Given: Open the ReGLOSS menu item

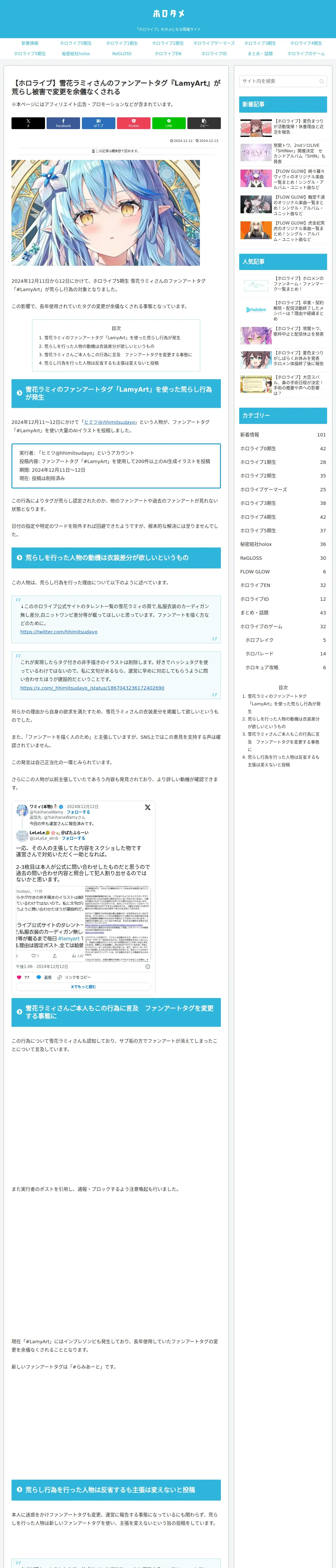Looking at the screenshot, I should [x=122, y=54].
